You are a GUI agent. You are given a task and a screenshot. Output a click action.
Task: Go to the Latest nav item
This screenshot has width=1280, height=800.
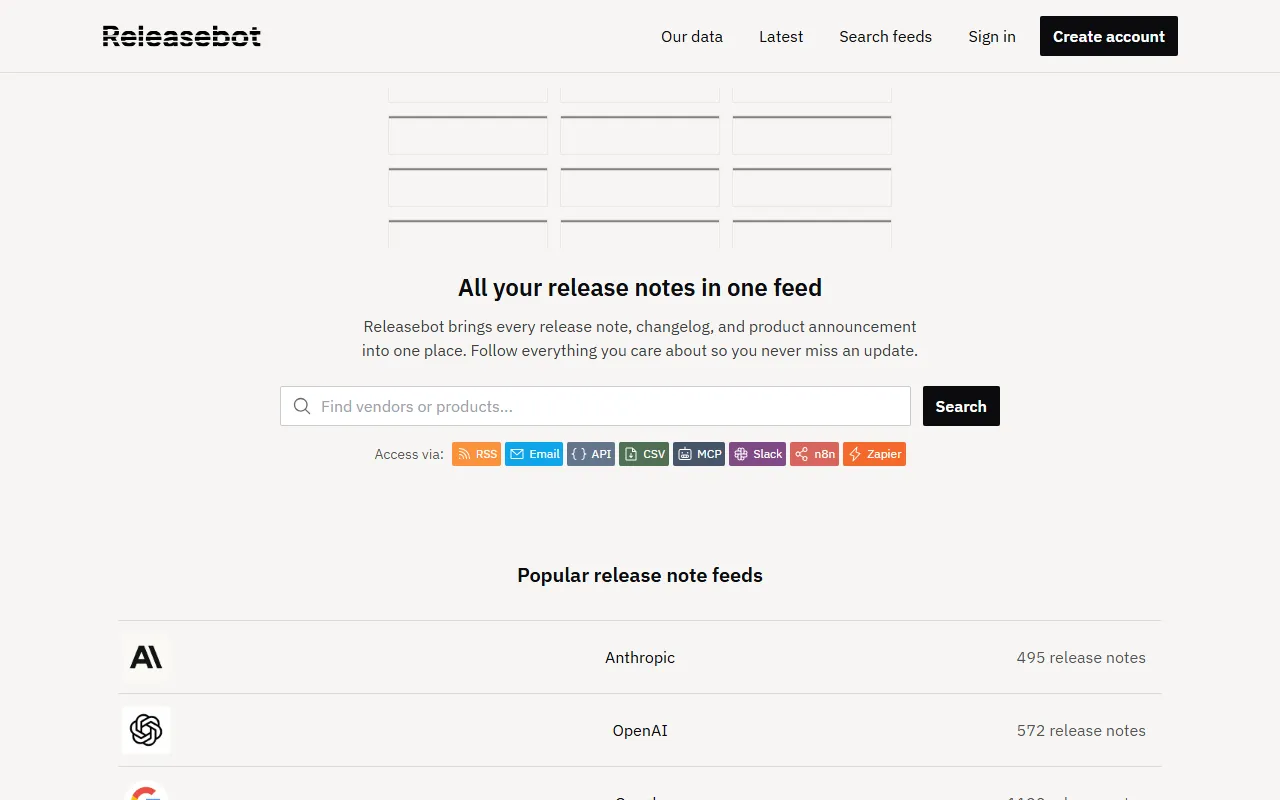pyautogui.click(x=781, y=37)
